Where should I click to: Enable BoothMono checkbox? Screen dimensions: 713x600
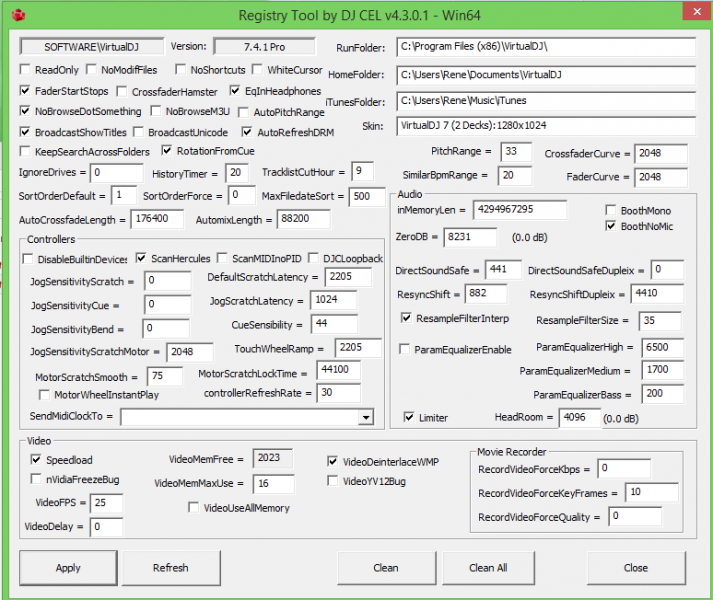(611, 210)
